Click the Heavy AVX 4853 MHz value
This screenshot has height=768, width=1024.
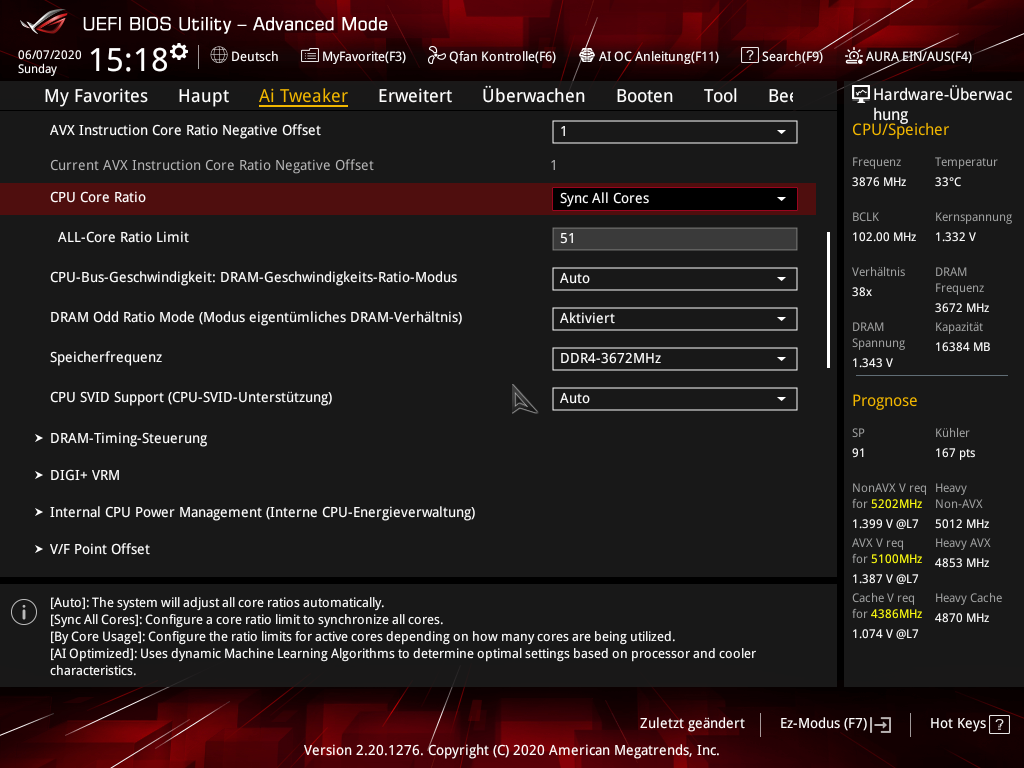pyautogui.click(x=961, y=563)
